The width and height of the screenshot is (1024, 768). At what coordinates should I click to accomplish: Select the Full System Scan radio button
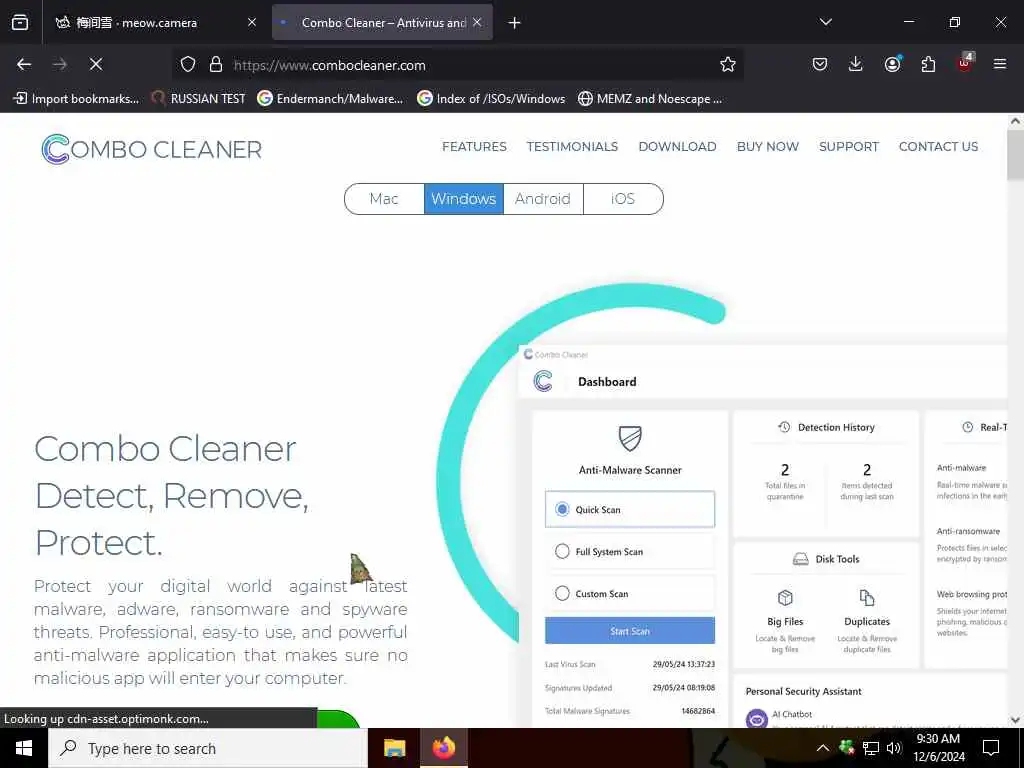point(562,551)
